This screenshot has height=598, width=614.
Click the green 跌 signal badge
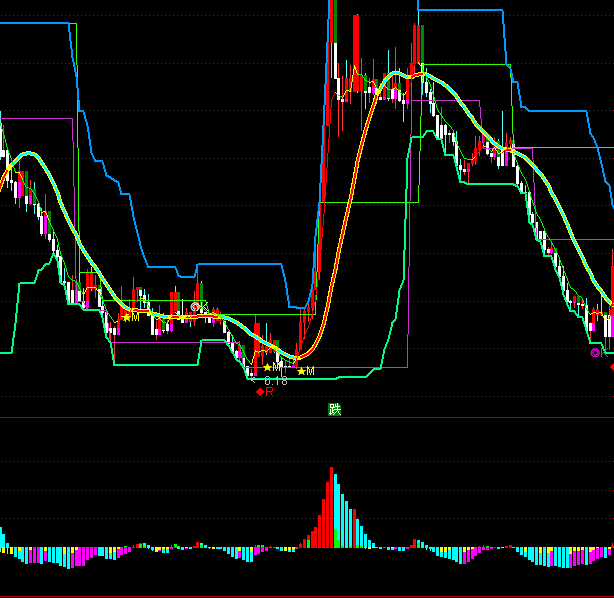coord(334,409)
